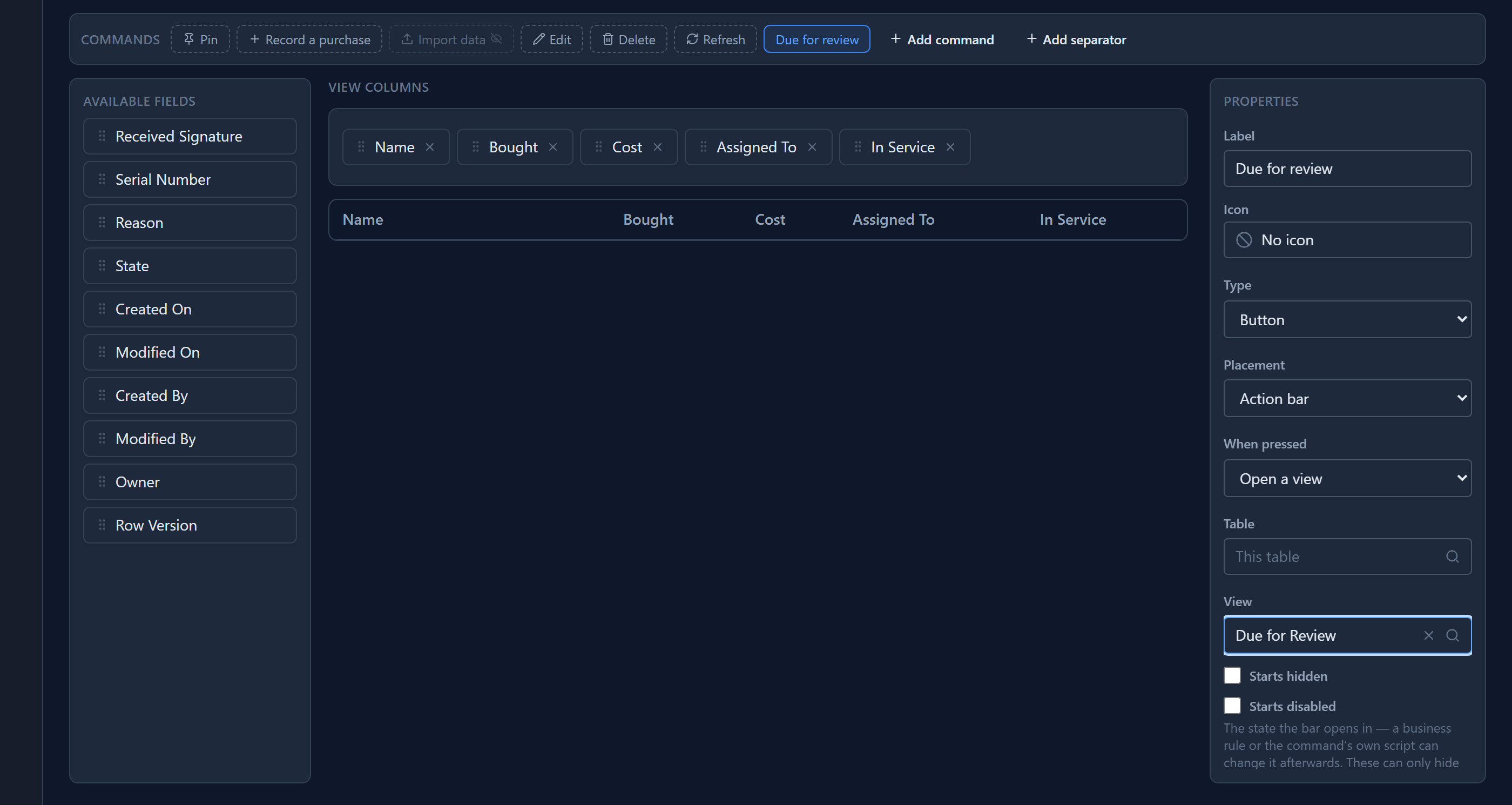Image resolution: width=1512 pixels, height=805 pixels.
Task: Select the Due for review command
Action: click(x=816, y=39)
